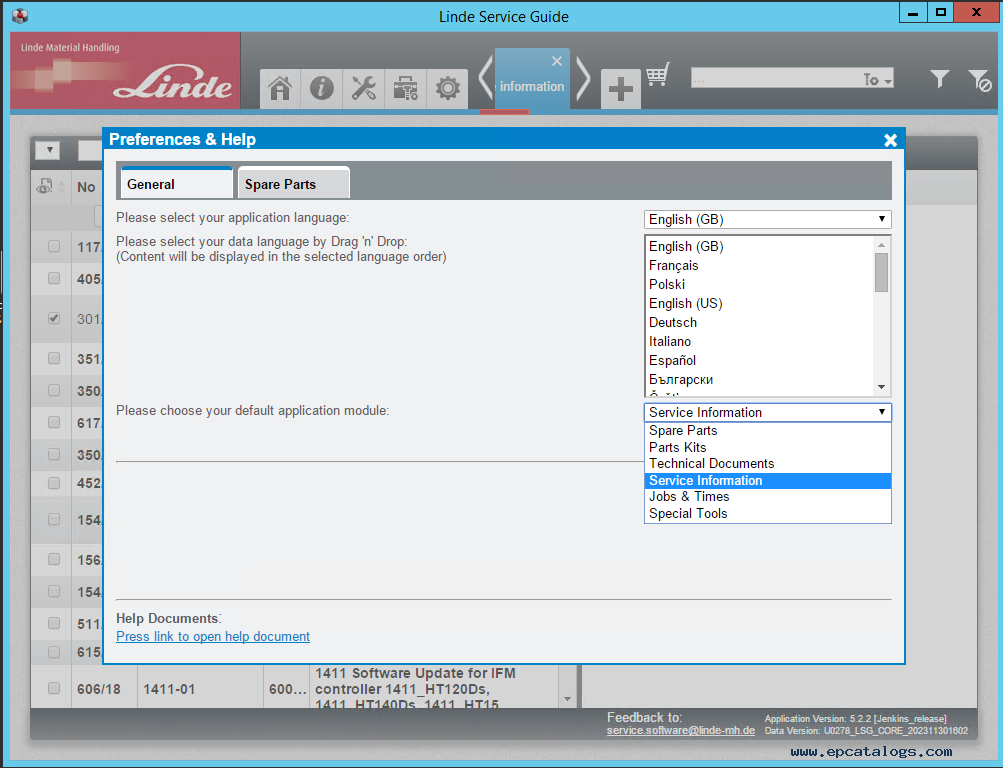The width and height of the screenshot is (1003, 768).
Task: Toggle checkbox for row 615
Action: pos(54,652)
